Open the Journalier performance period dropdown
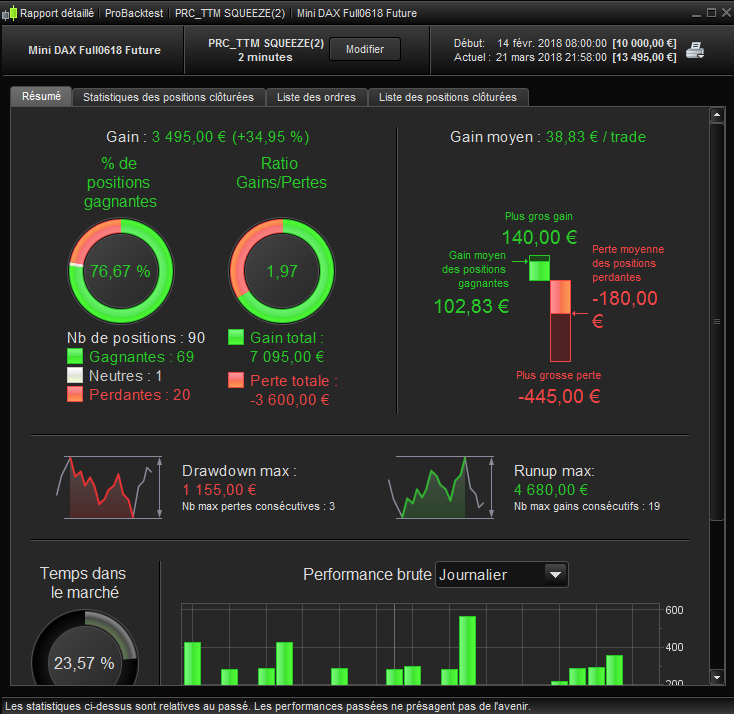The width and height of the screenshot is (734, 714). click(501, 574)
